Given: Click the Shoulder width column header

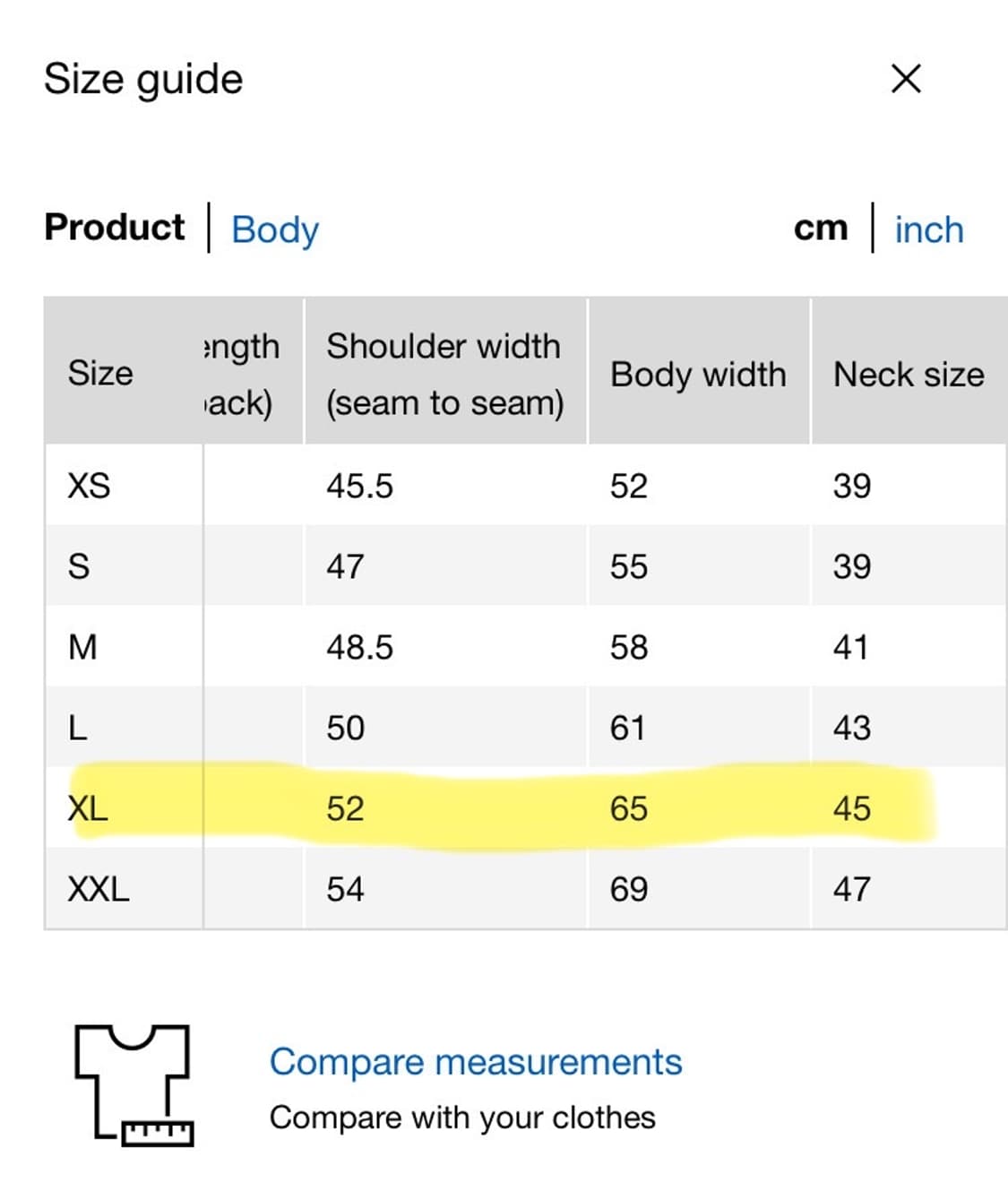Looking at the screenshot, I should [445, 374].
